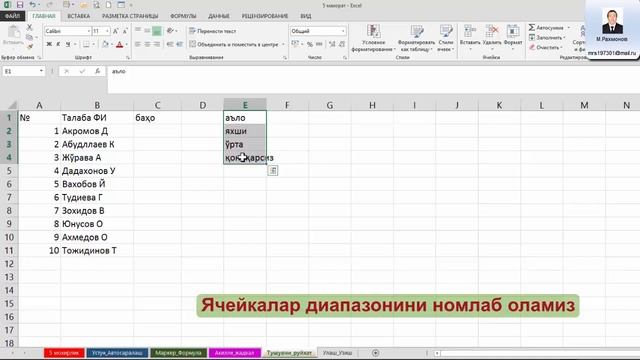Image resolution: width=640 pixels, height=360 pixels.
Task: Expand the Объединить и поместить в центре arrow
Action: (x=283, y=44)
